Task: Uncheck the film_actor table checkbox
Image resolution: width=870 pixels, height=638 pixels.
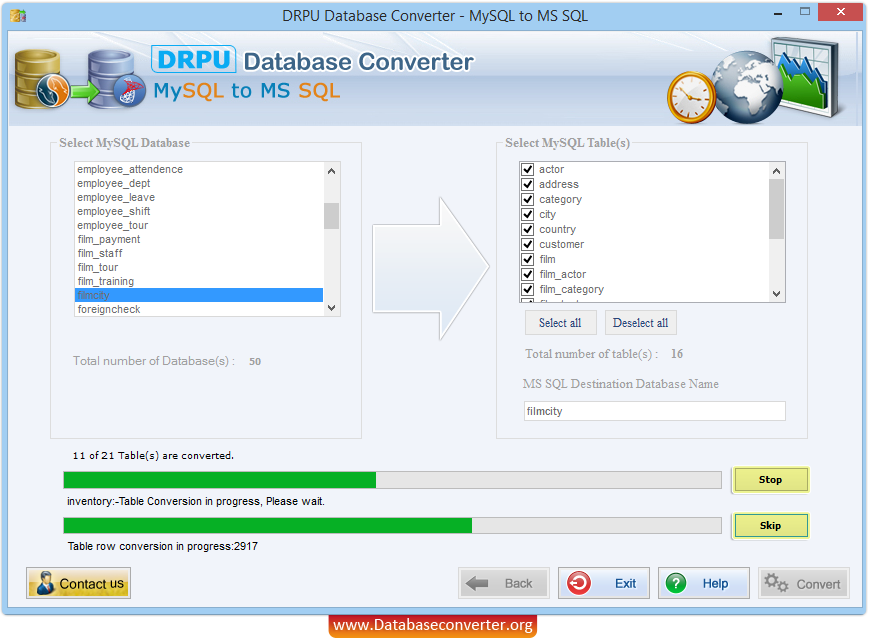Action: (528, 274)
